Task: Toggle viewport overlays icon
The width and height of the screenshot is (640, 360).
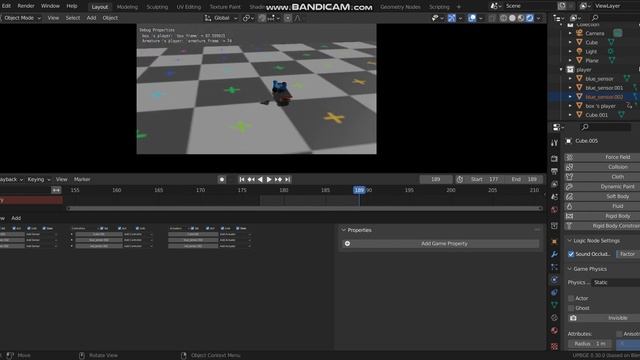Action: tap(472, 18)
